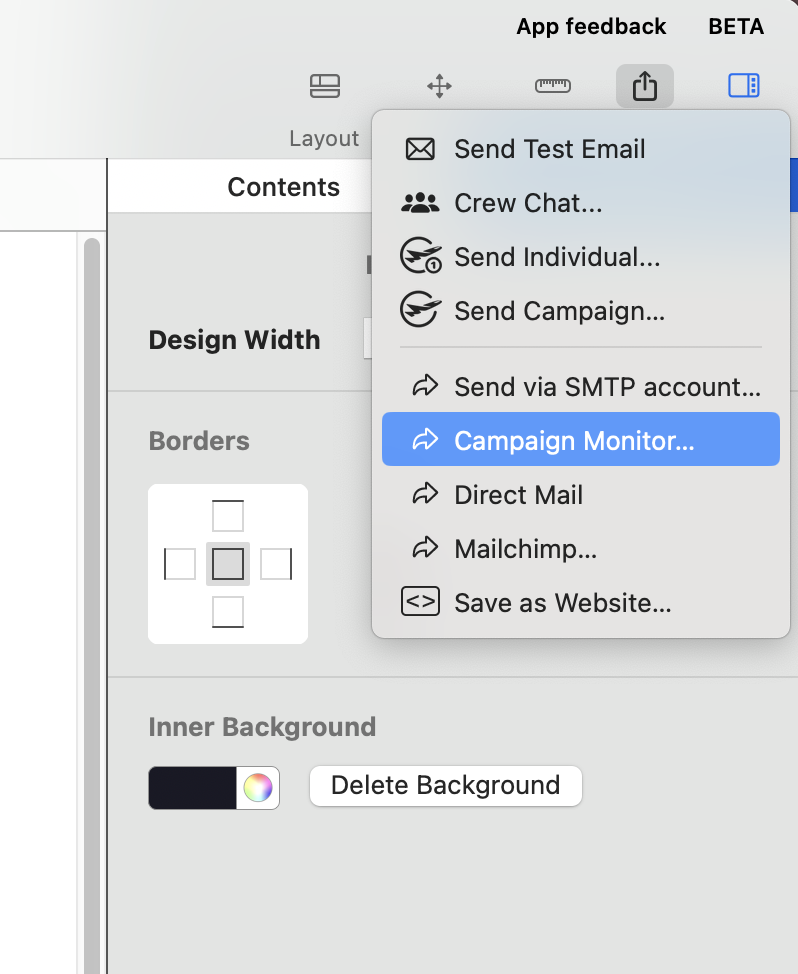Viewport: 798px width, 974px height.
Task: Choose Mailchimp... from share menu
Action: point(581,549)
